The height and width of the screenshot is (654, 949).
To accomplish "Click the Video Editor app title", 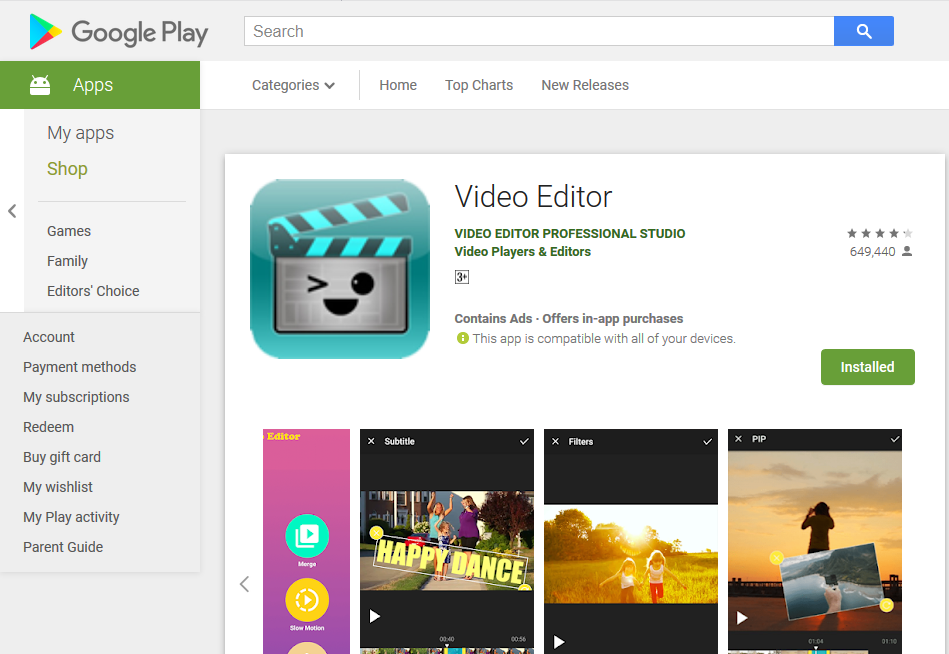I will click(x=533, y=197).
